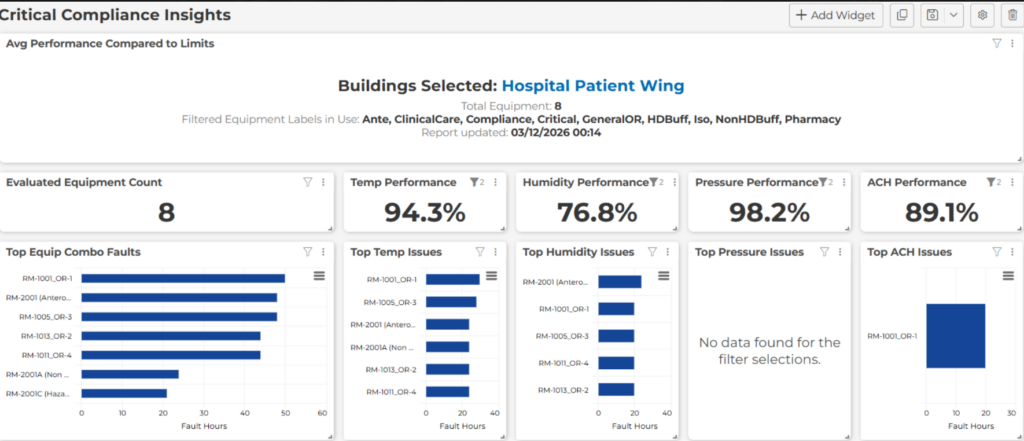This screenshot has height=441, width=1024.
Task: Open the Temp Performance active filter icon
Action: 477,182
